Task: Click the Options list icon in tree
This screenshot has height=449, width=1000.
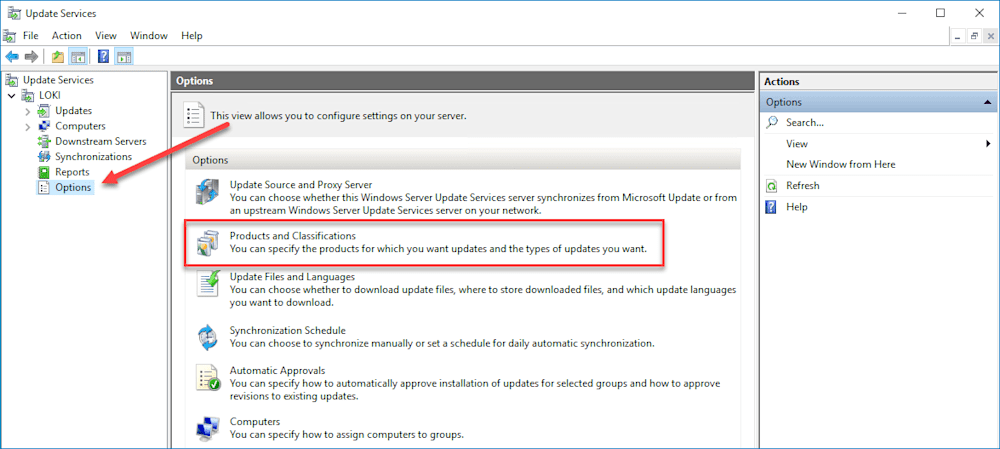Action: click(x=43, y=188)
